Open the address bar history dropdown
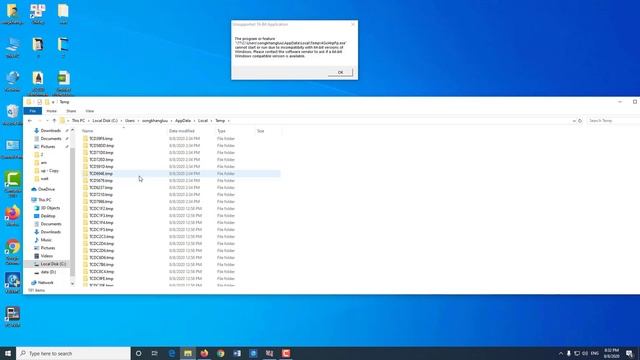This screenshot has width=640, height=360. pyautogui.click(x=574, y=121)
